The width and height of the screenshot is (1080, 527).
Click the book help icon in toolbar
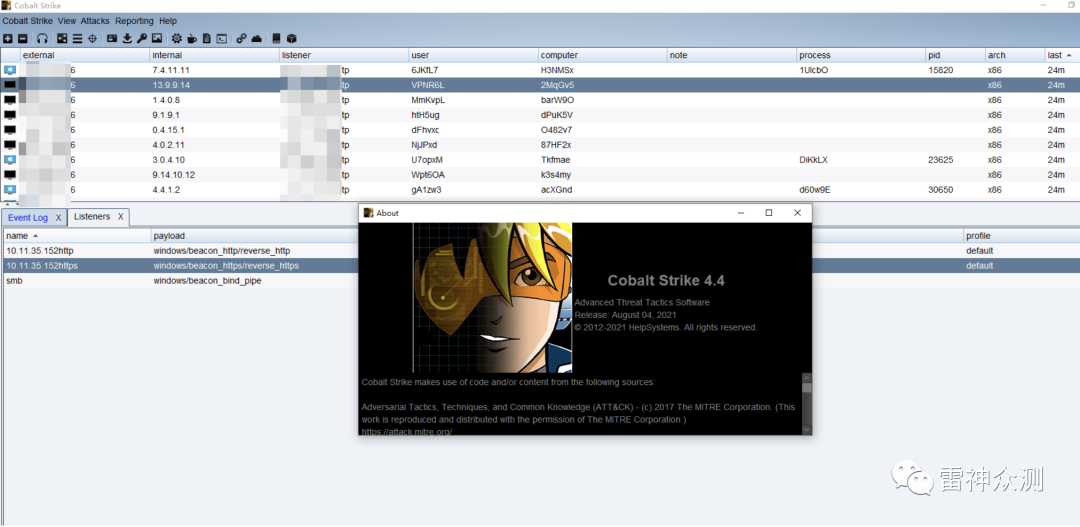pos(277,39)
